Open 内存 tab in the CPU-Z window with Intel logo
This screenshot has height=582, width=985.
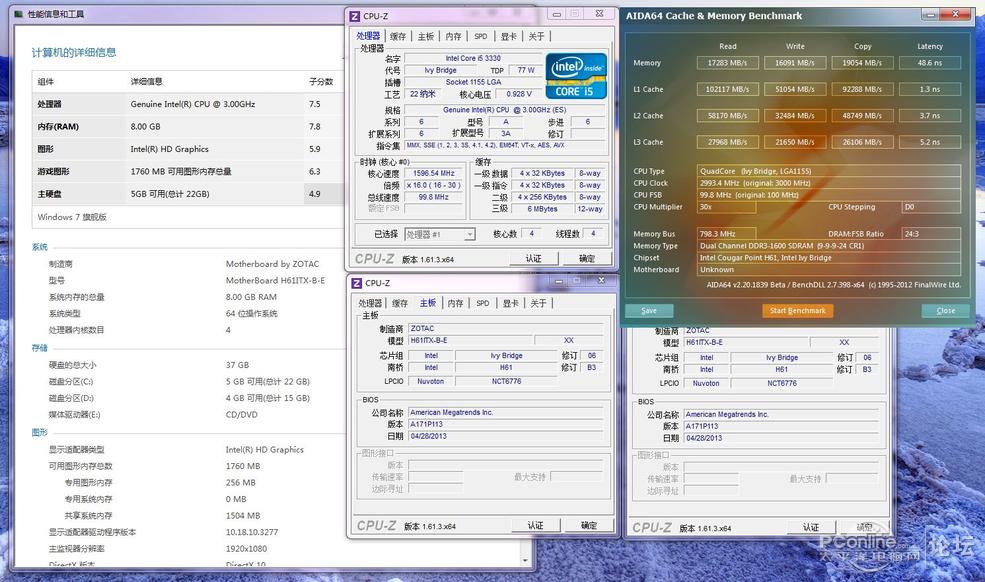point(454,36)
